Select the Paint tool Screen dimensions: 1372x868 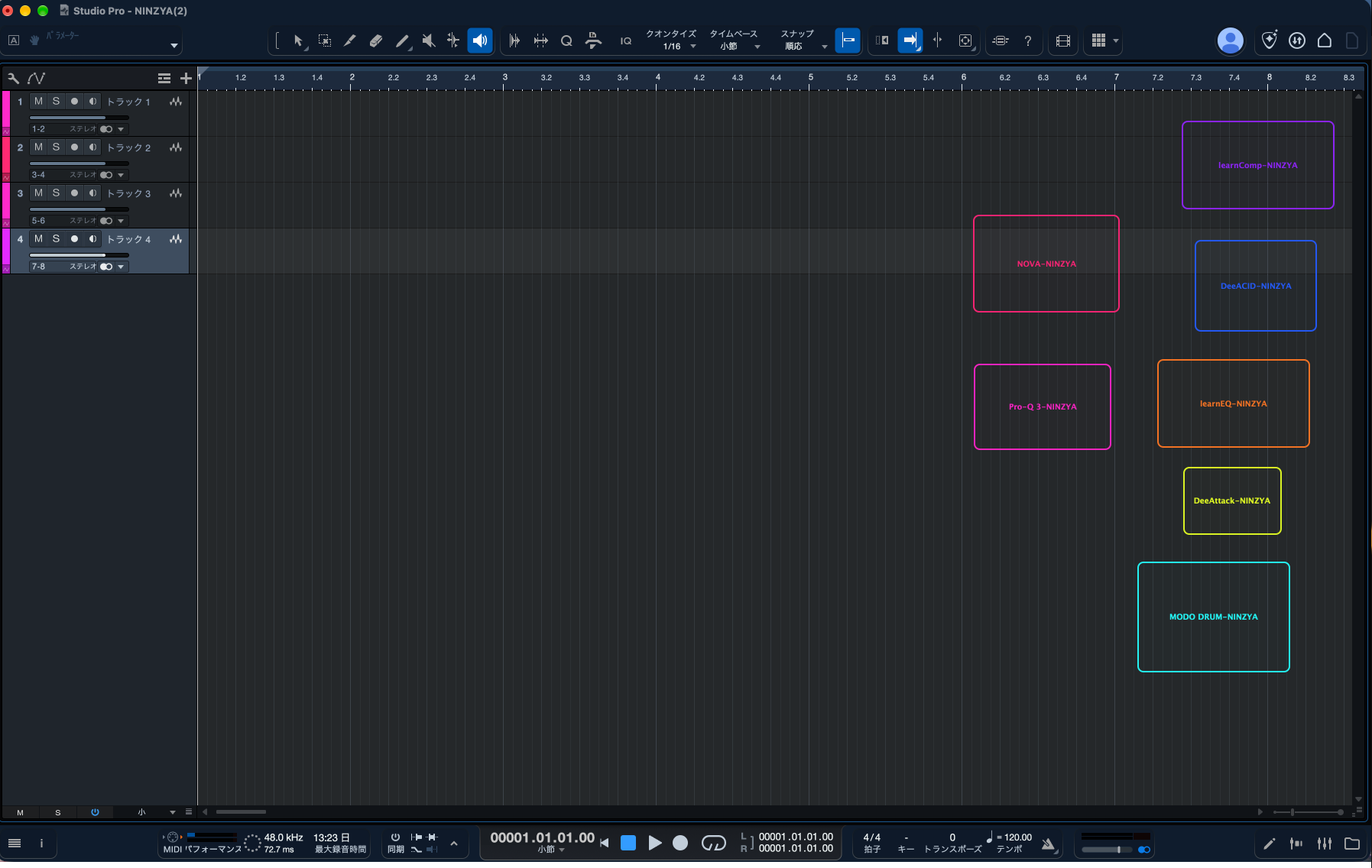pyautogui.click(x=402, y=40)
